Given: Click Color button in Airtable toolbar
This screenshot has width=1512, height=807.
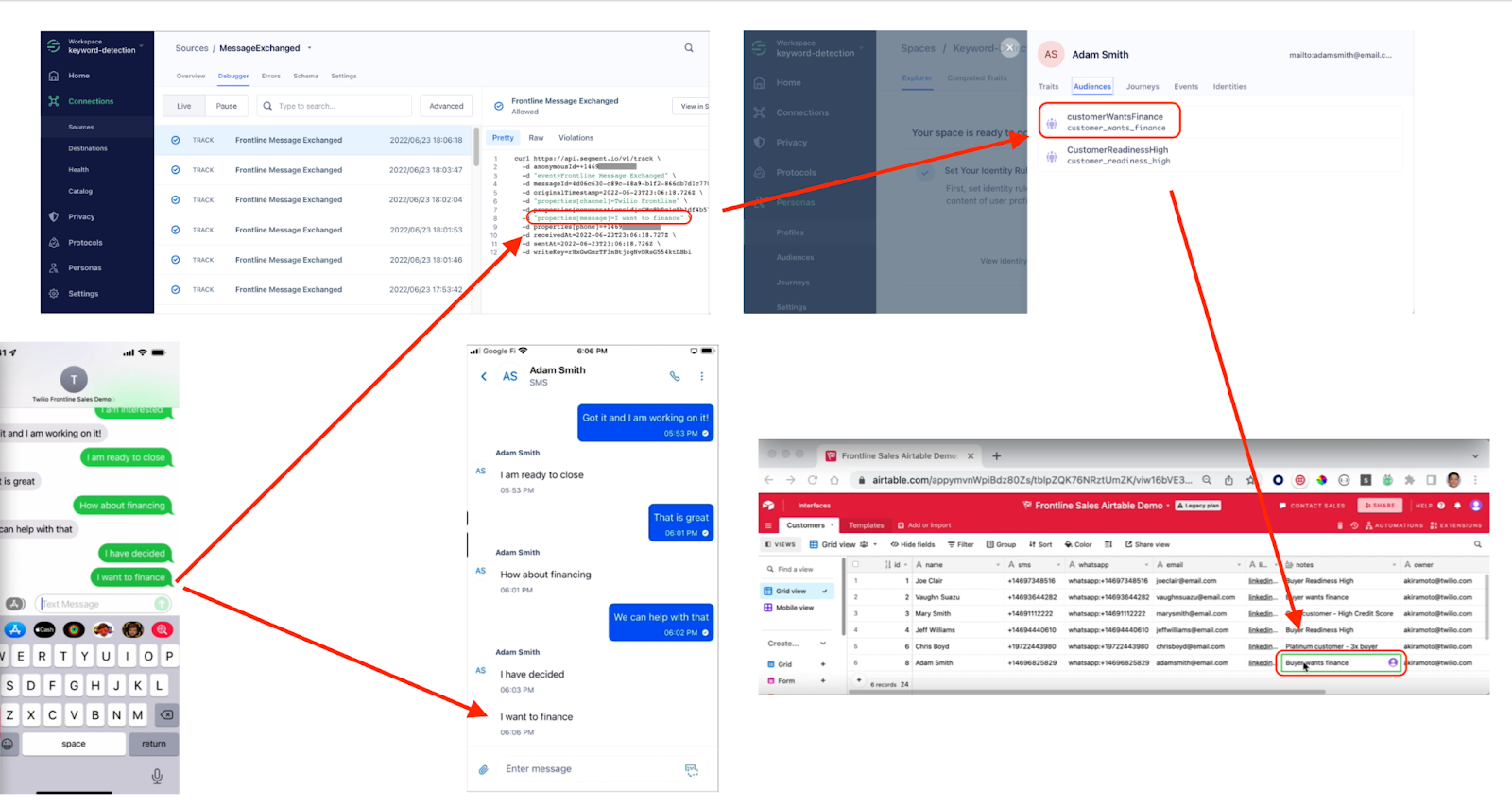Looking at the screenshot, I should click(1078, 544).
